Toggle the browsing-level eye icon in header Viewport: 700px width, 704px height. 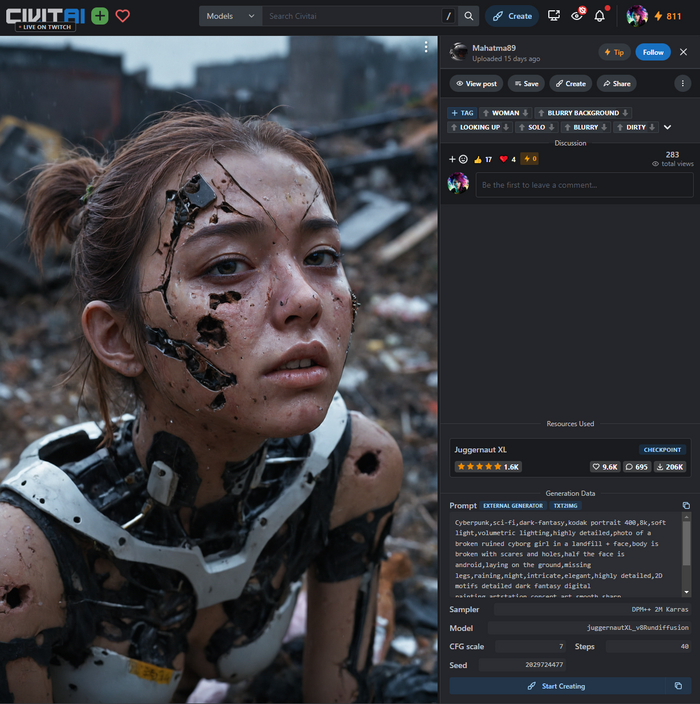pos(577,16)
